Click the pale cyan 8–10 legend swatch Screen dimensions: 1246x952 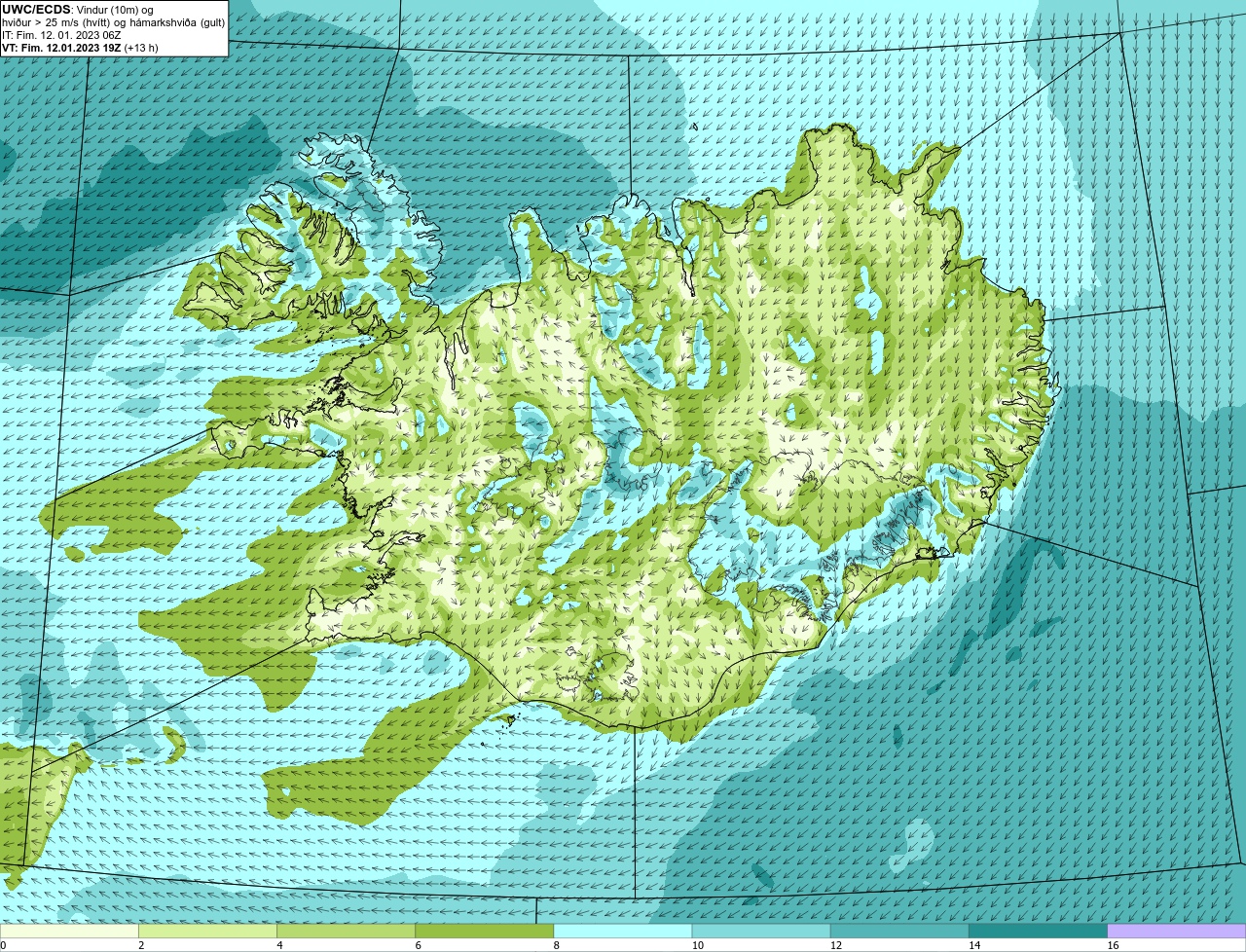click(x=622, y=932)
